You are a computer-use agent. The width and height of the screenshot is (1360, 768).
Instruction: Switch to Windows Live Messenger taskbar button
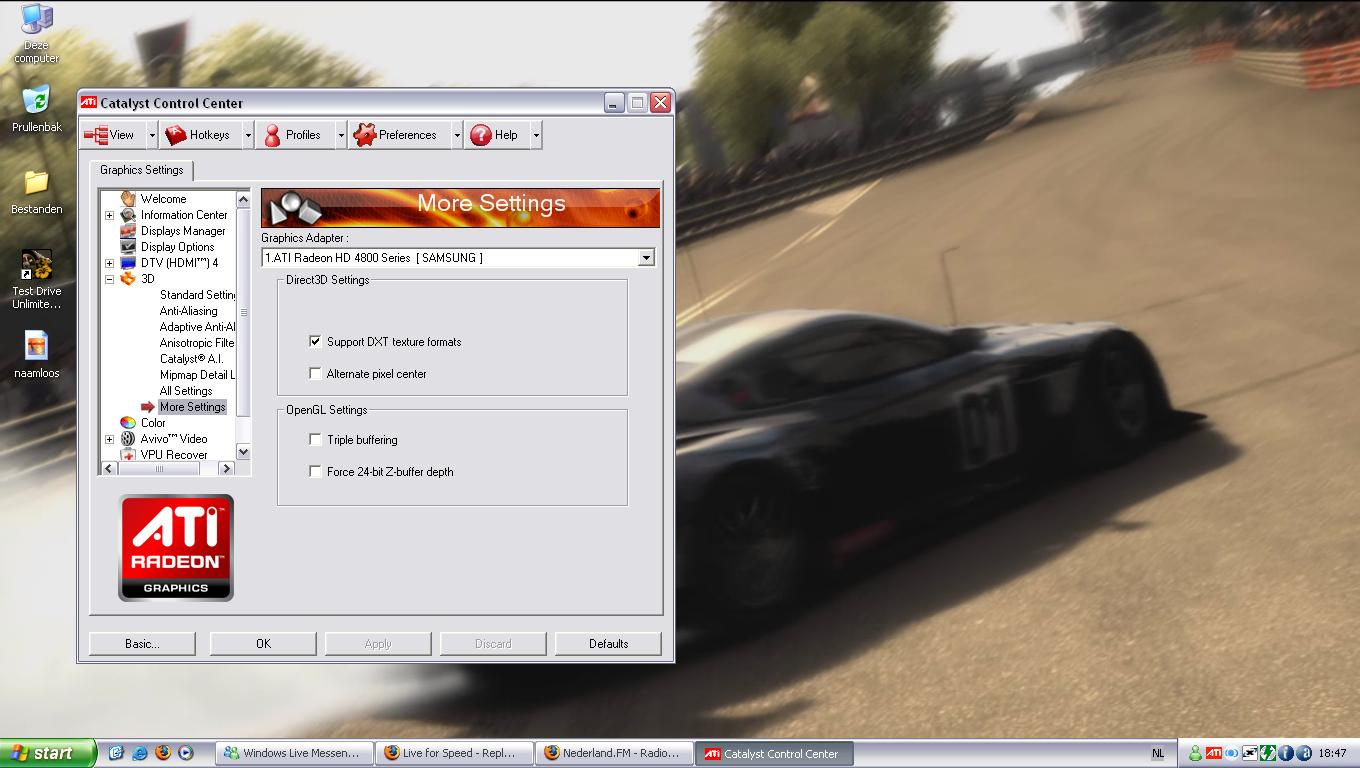[295, 753]
